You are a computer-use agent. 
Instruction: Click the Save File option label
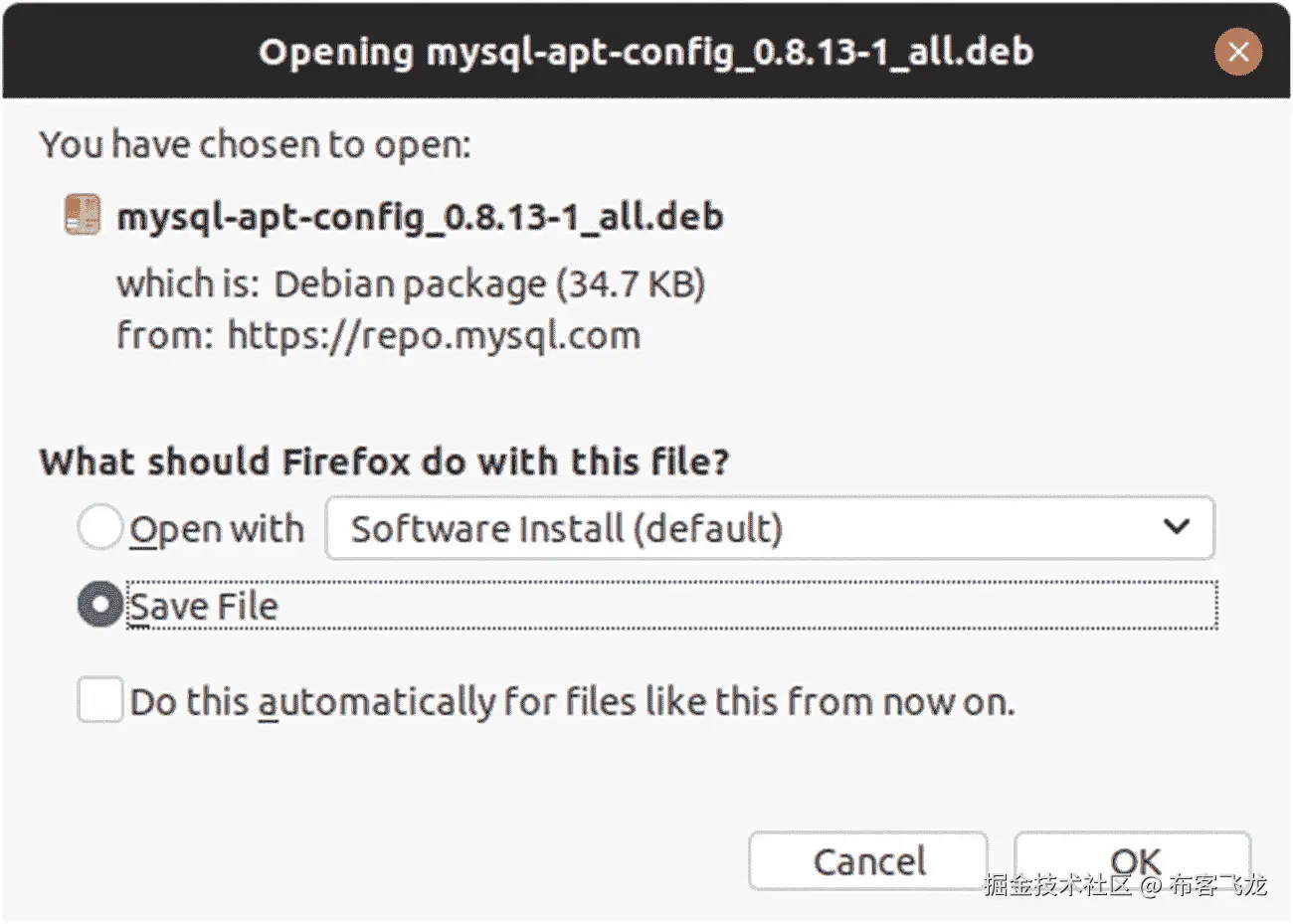(203, 605)
